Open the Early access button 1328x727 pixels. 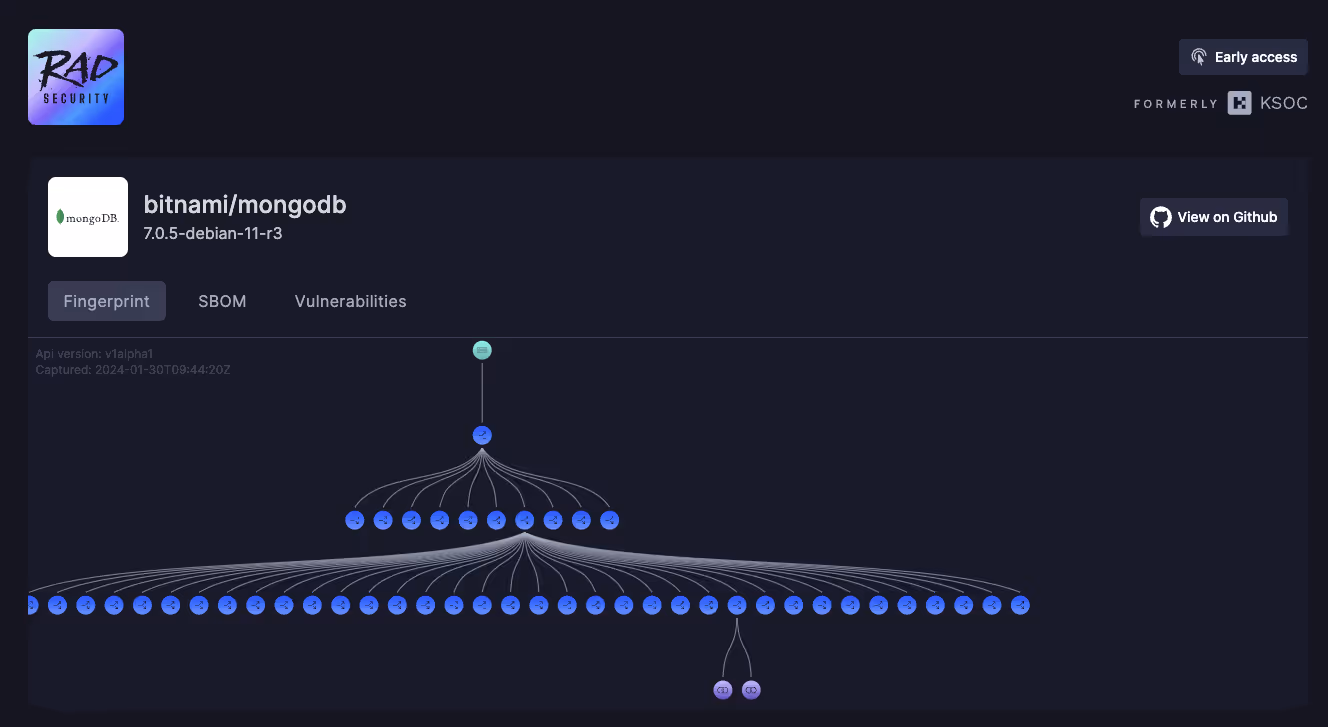click(1243, 57)
